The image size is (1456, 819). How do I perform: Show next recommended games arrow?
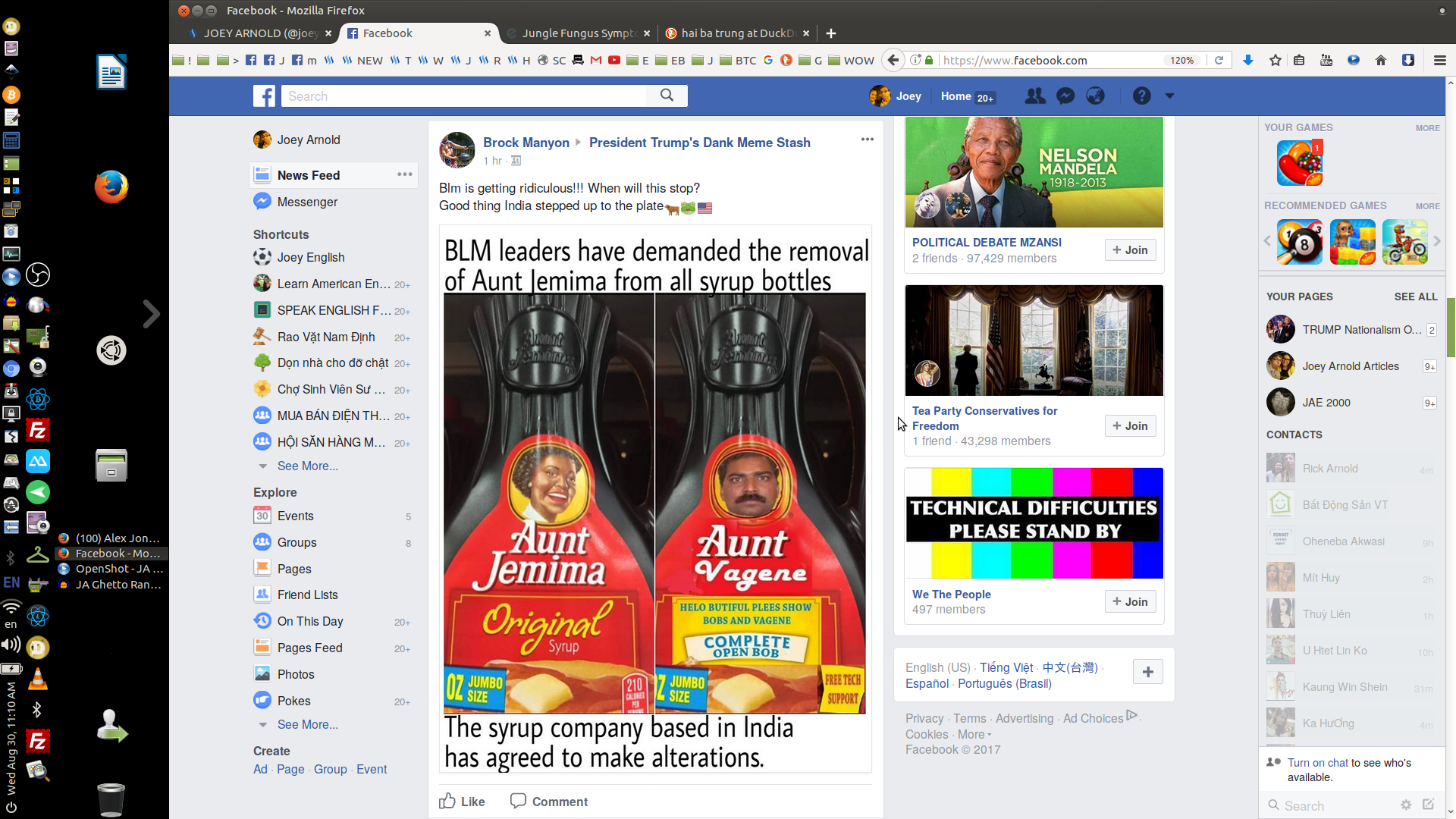[1436, 241]
